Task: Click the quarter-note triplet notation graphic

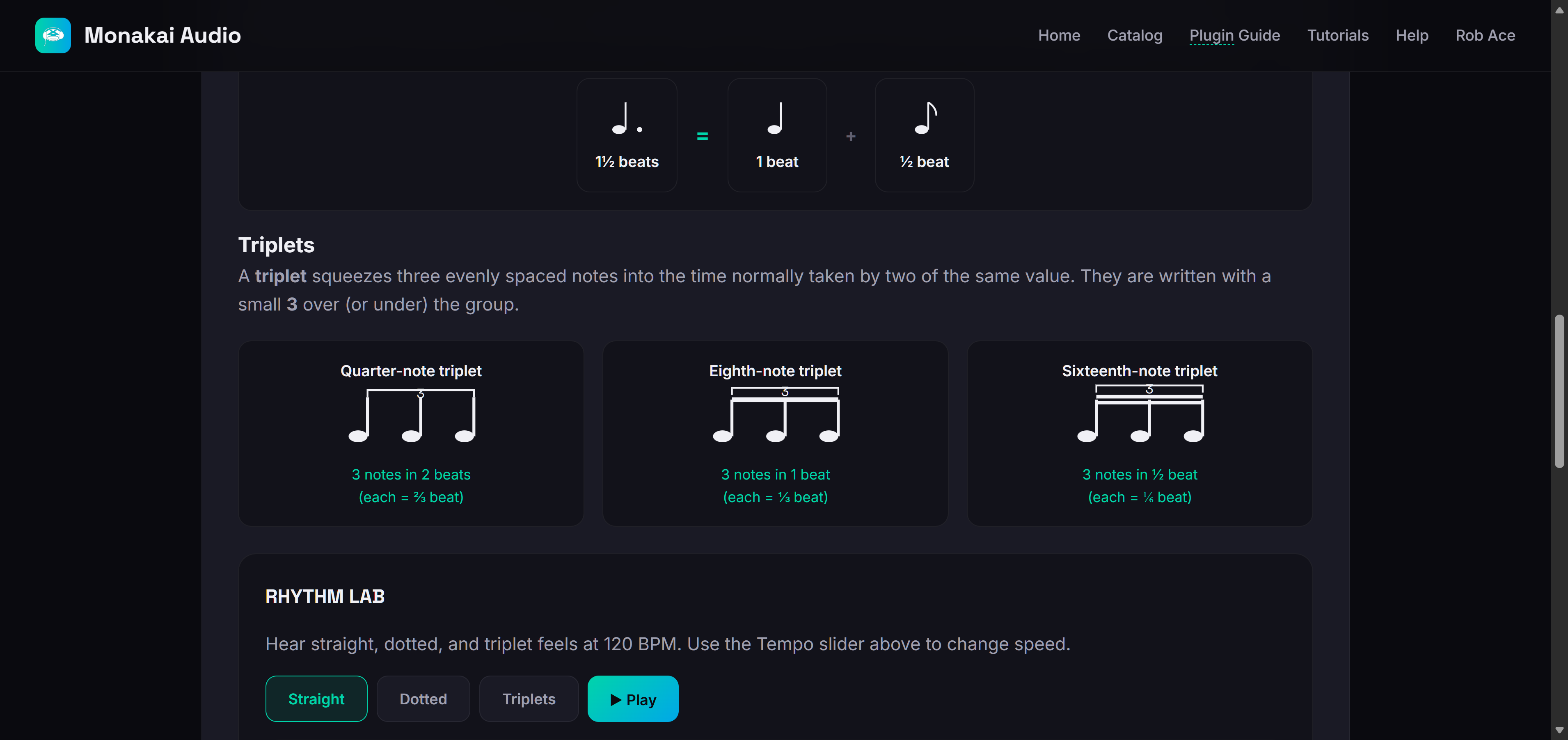Action: (412, 416)
